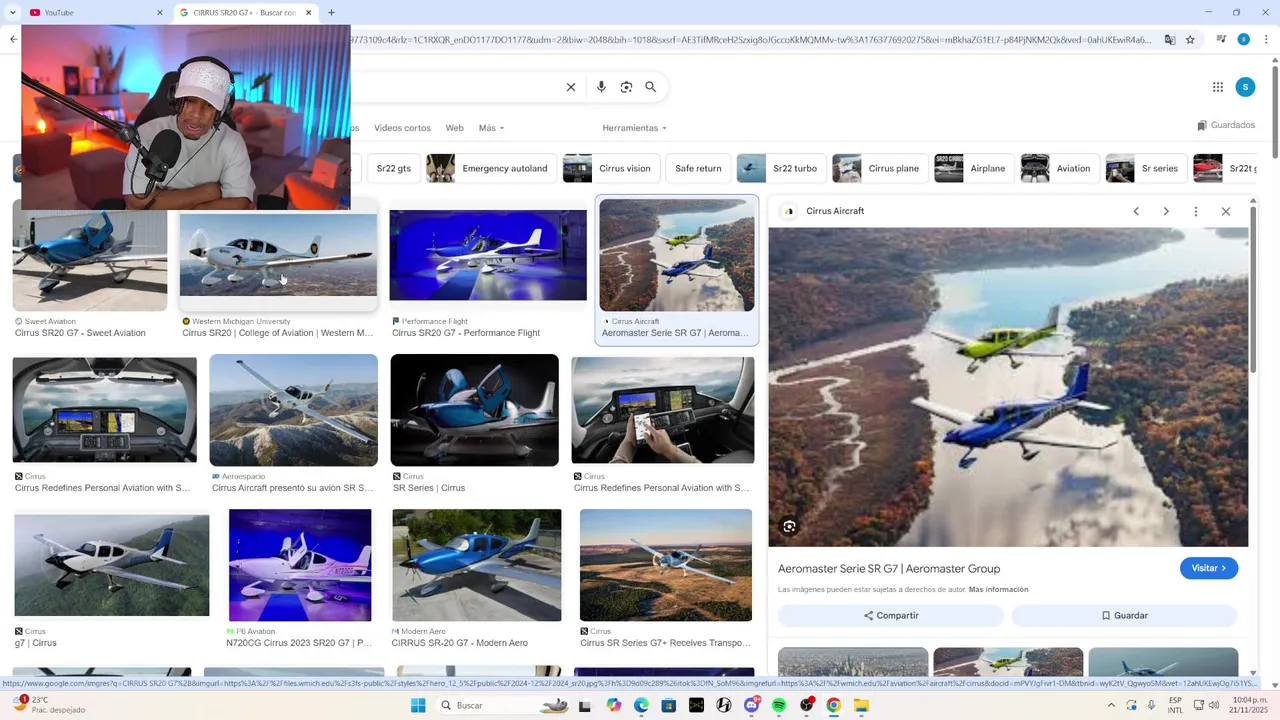The height and width of the screenshot is (720, 1280).
Task: Open Google account avatar on page
Action: (1245, 87)
